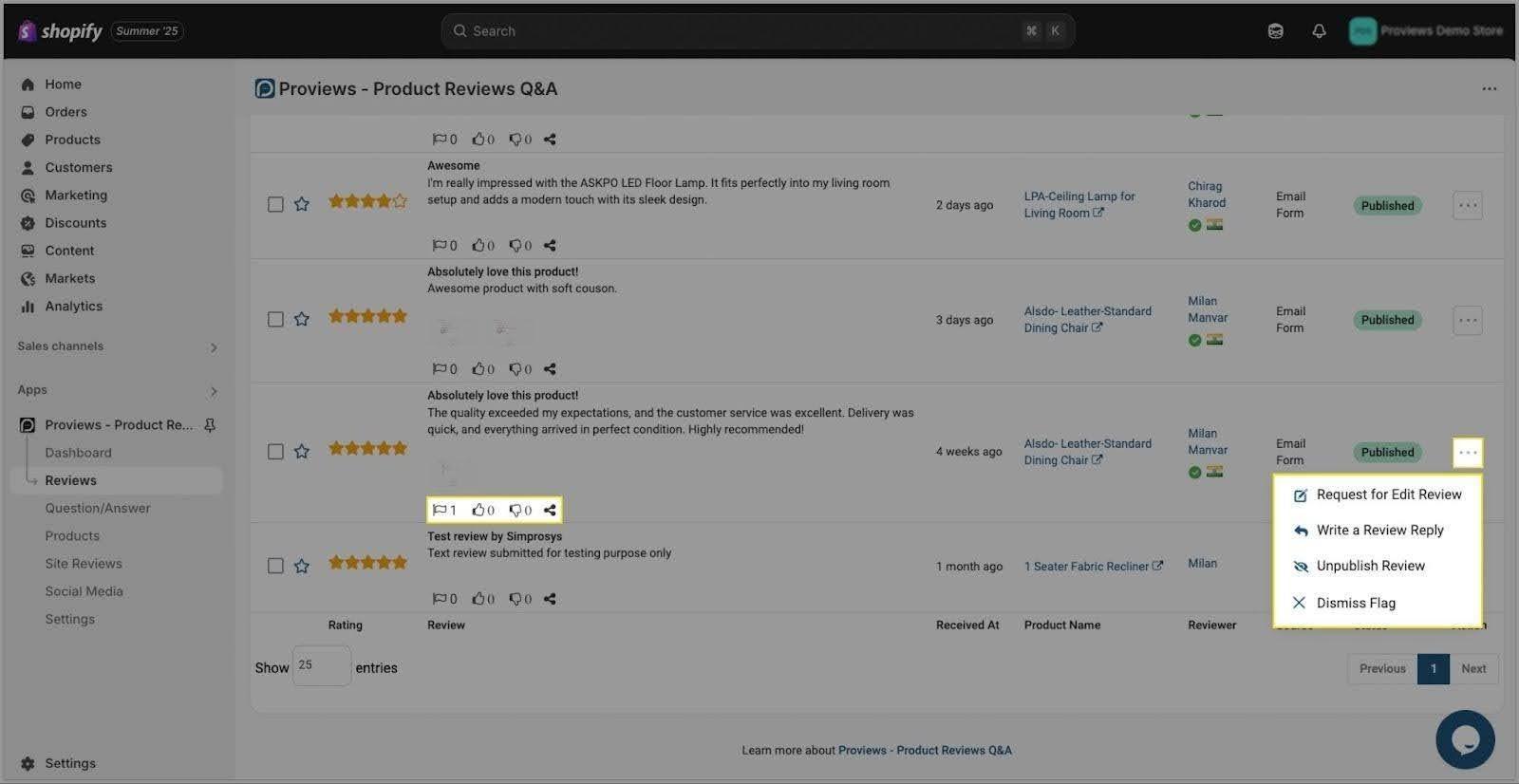Open the LPA-Ceiling Lamp for Living Room link

[x=1078, y=204]
